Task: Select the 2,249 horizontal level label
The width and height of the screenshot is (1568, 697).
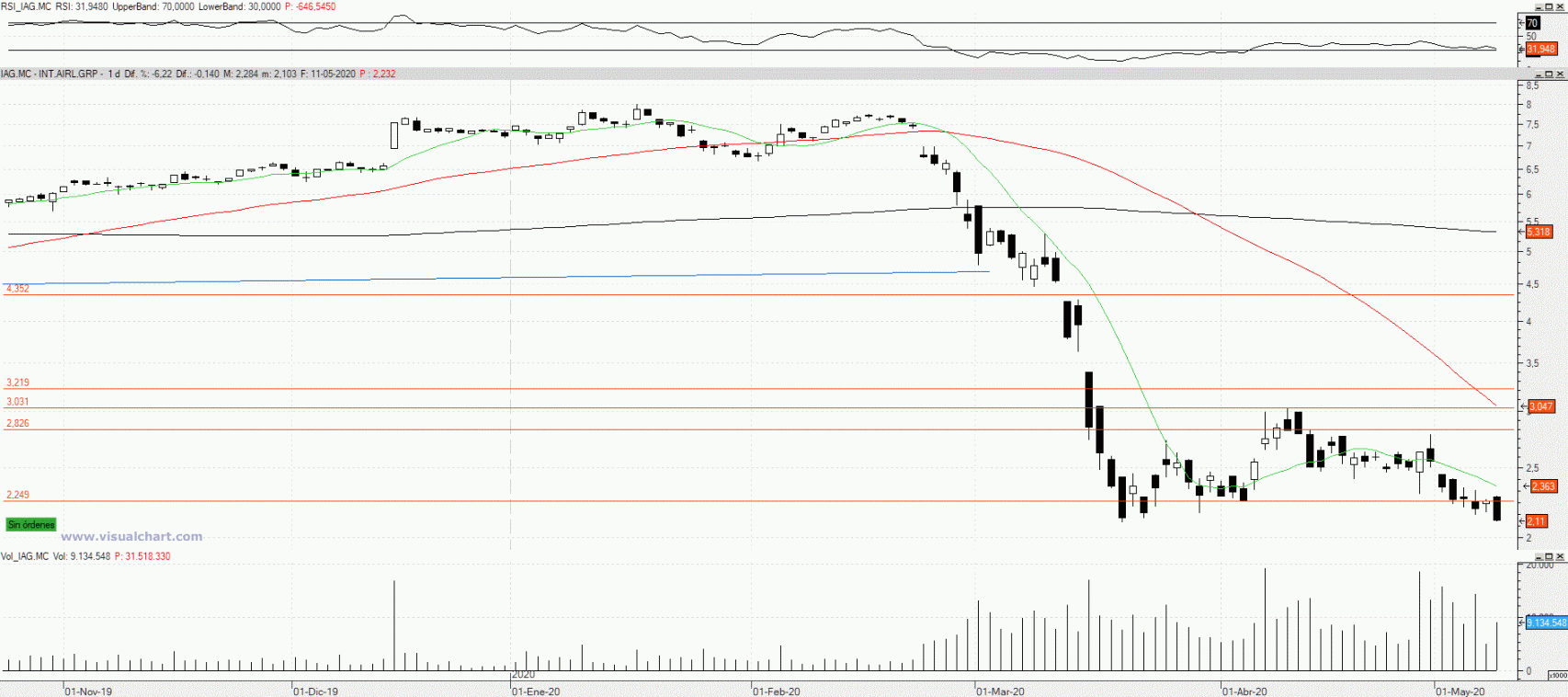Action: coord(17,495)
